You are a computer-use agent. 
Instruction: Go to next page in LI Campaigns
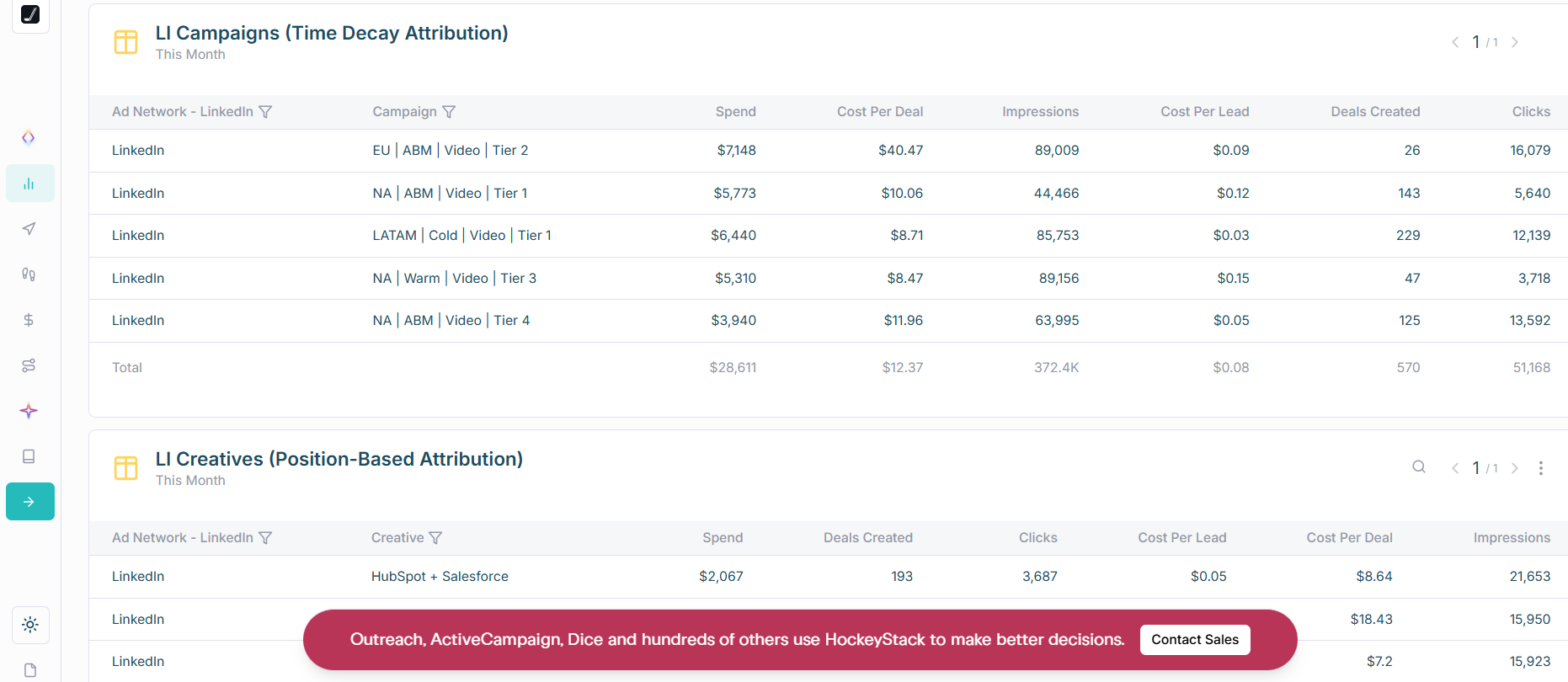coord(1514,42)
